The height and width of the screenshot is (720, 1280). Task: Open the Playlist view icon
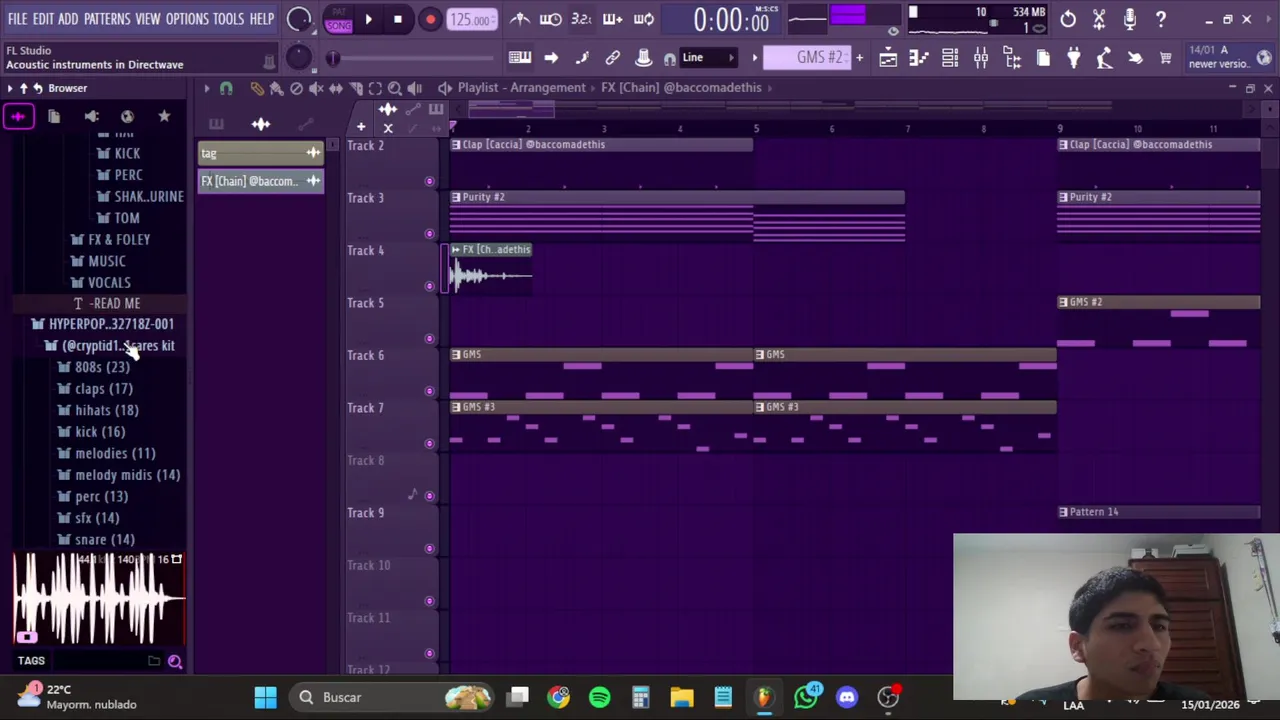(x=888, y=58)
